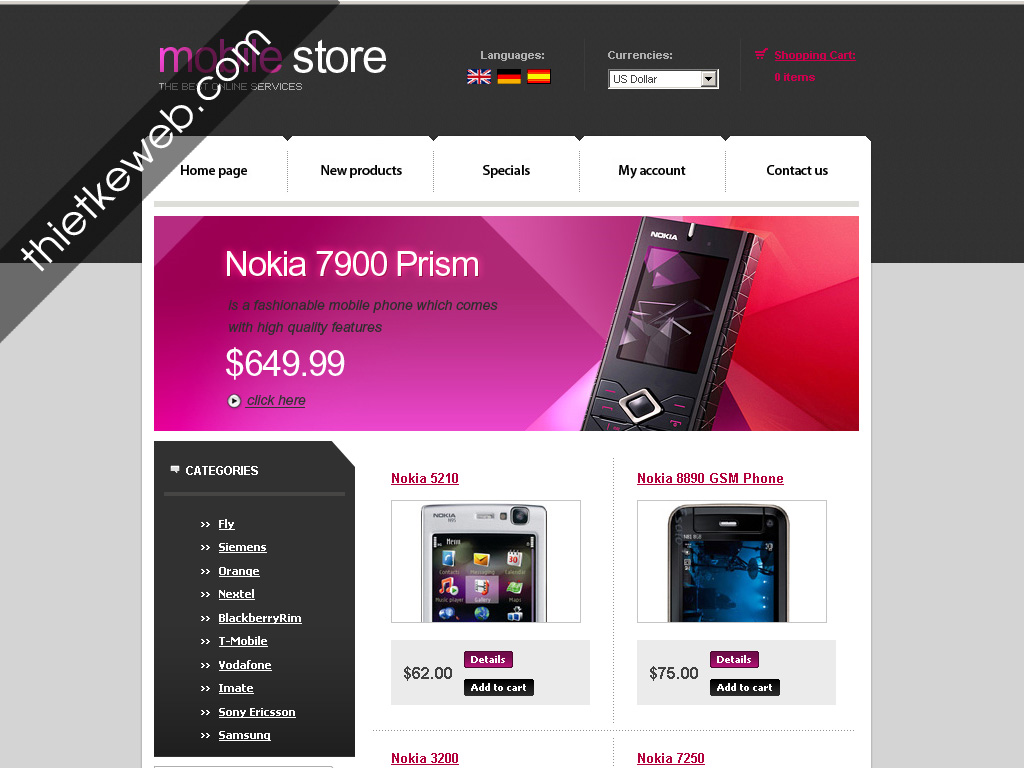Open the Sony Ericsson category
This screenshot has width=1024, height=768.
[x=257, y=712]
